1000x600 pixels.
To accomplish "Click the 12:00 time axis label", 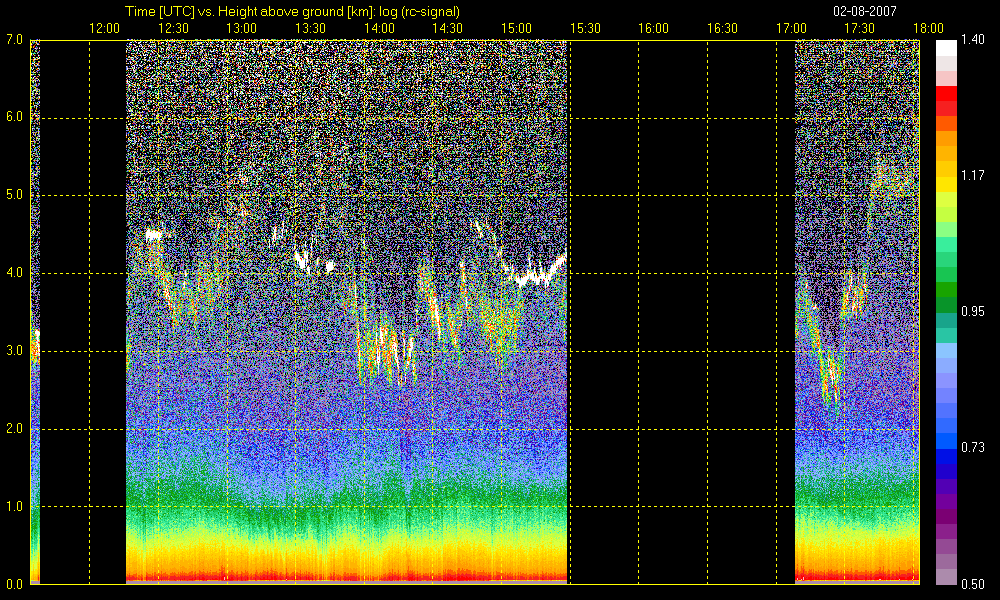I will (x=104, y=28).
